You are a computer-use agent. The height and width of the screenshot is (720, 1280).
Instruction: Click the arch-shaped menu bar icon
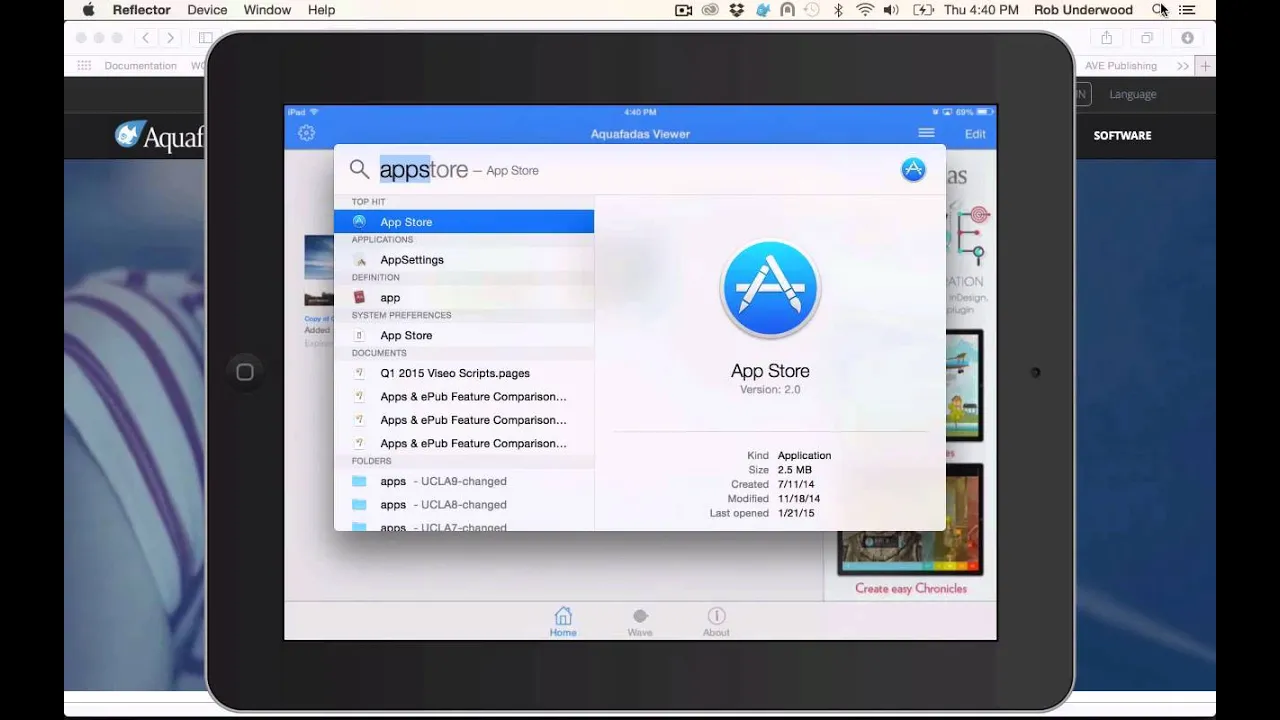787,10
